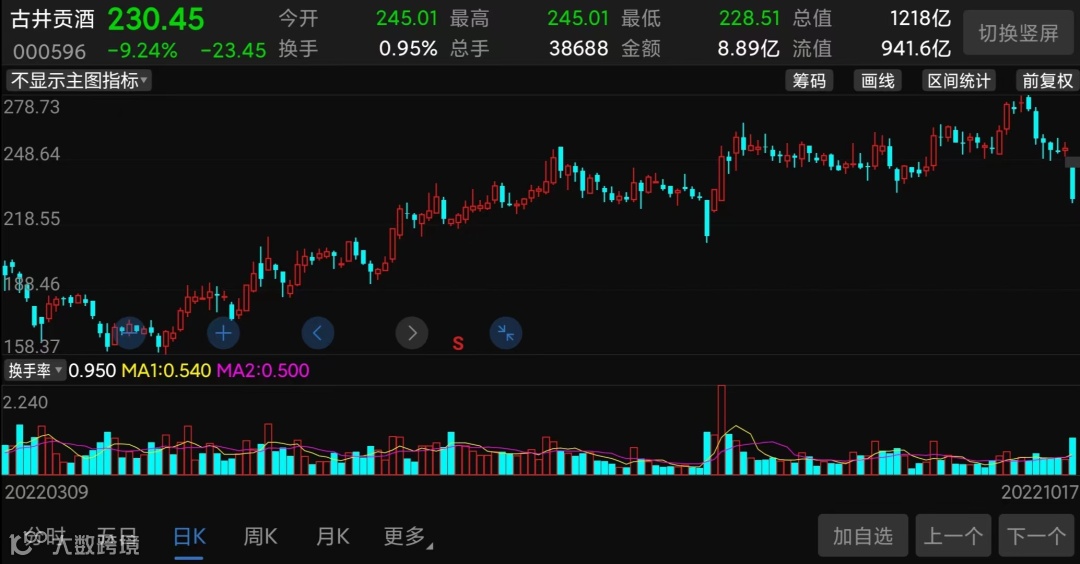Image resolution: width=1080 pixels, height=564 pixels.
Task: Switch to the 五日 tab
Action: (x=117, y=536)
